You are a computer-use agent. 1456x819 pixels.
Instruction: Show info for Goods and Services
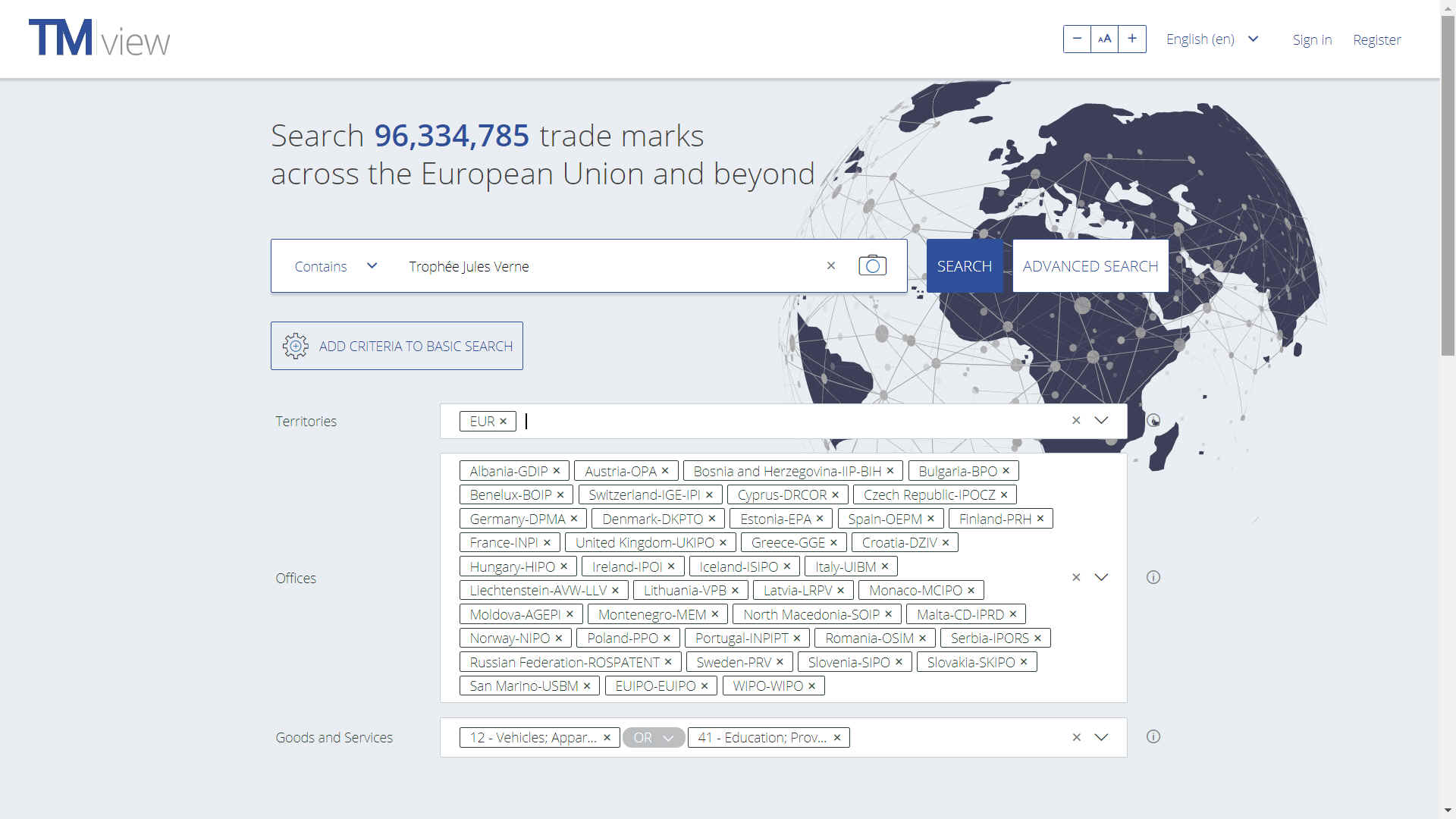click(1153, 736)
